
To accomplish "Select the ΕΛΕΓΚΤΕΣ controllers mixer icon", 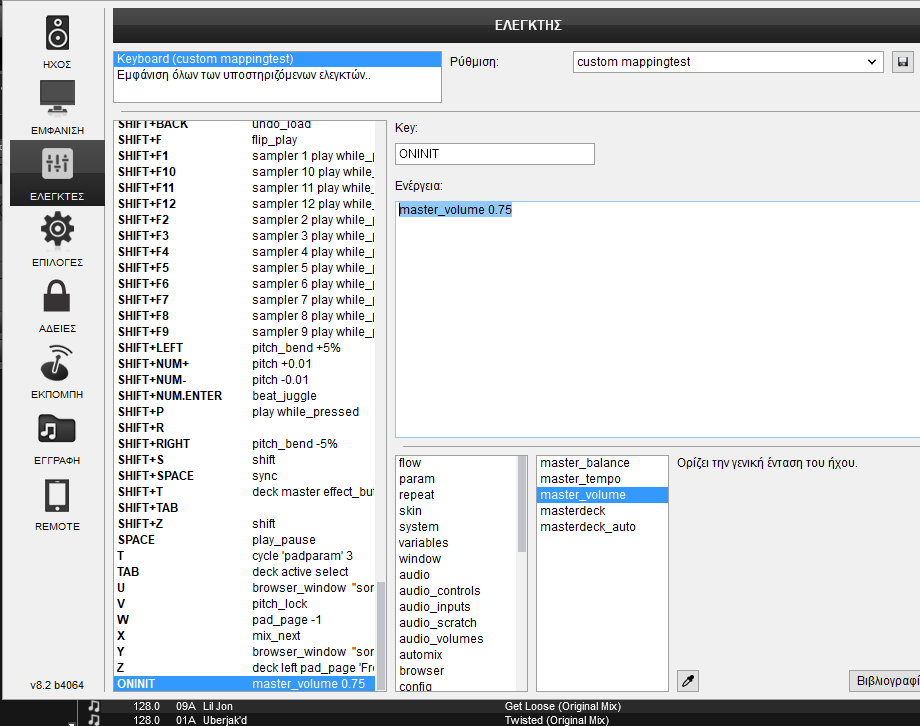I will pos(57,164).
